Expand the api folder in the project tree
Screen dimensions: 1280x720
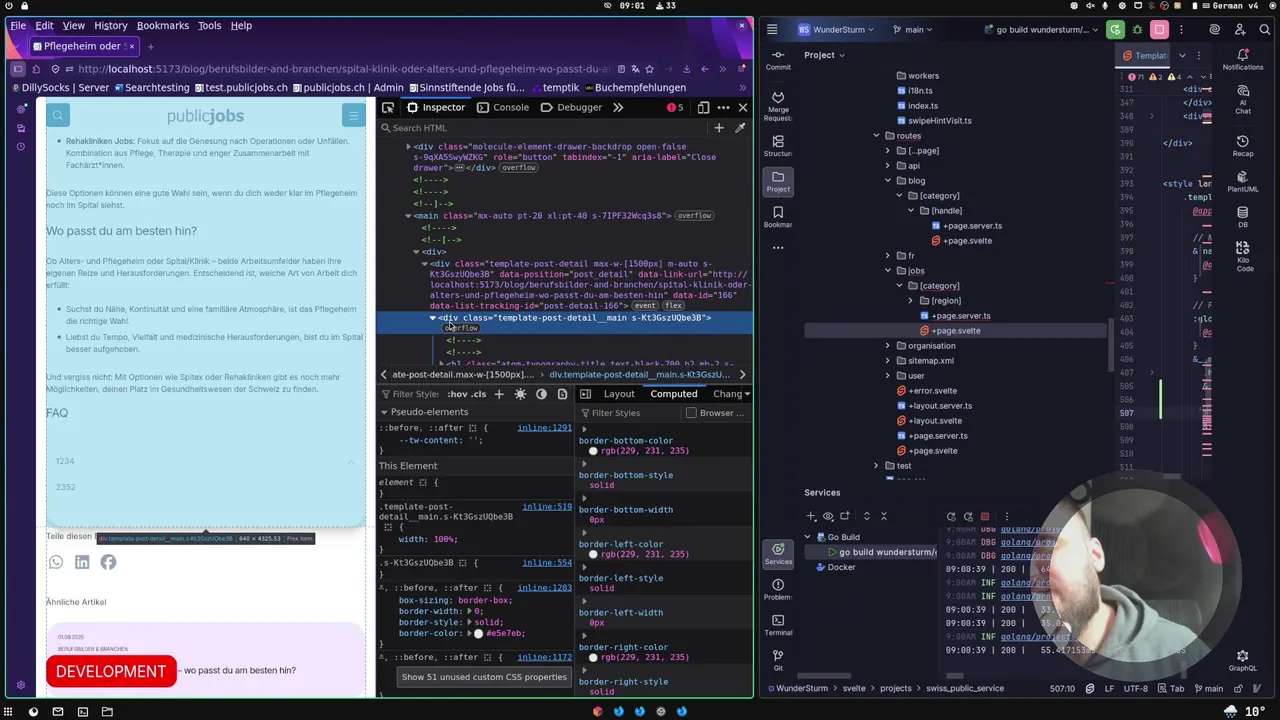click(x=887, y=166)
